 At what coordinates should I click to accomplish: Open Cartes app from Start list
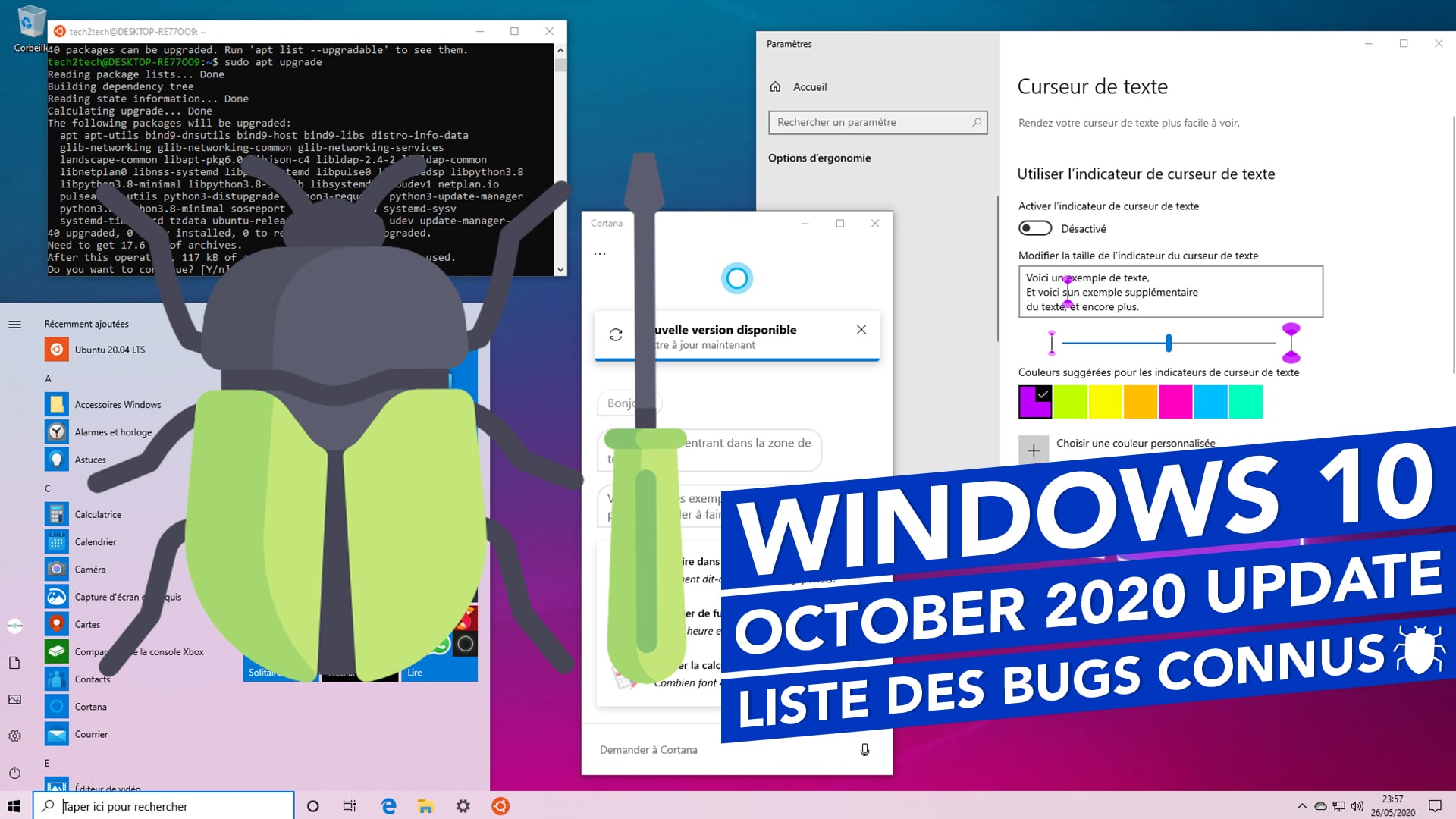coord(87,624)
